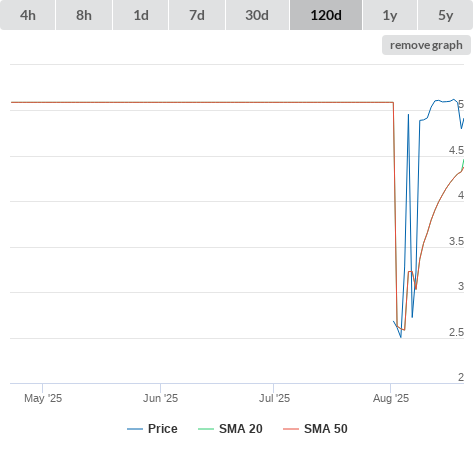Click the remove graph button
474x455 pixels.
click(x=426, y=45)
